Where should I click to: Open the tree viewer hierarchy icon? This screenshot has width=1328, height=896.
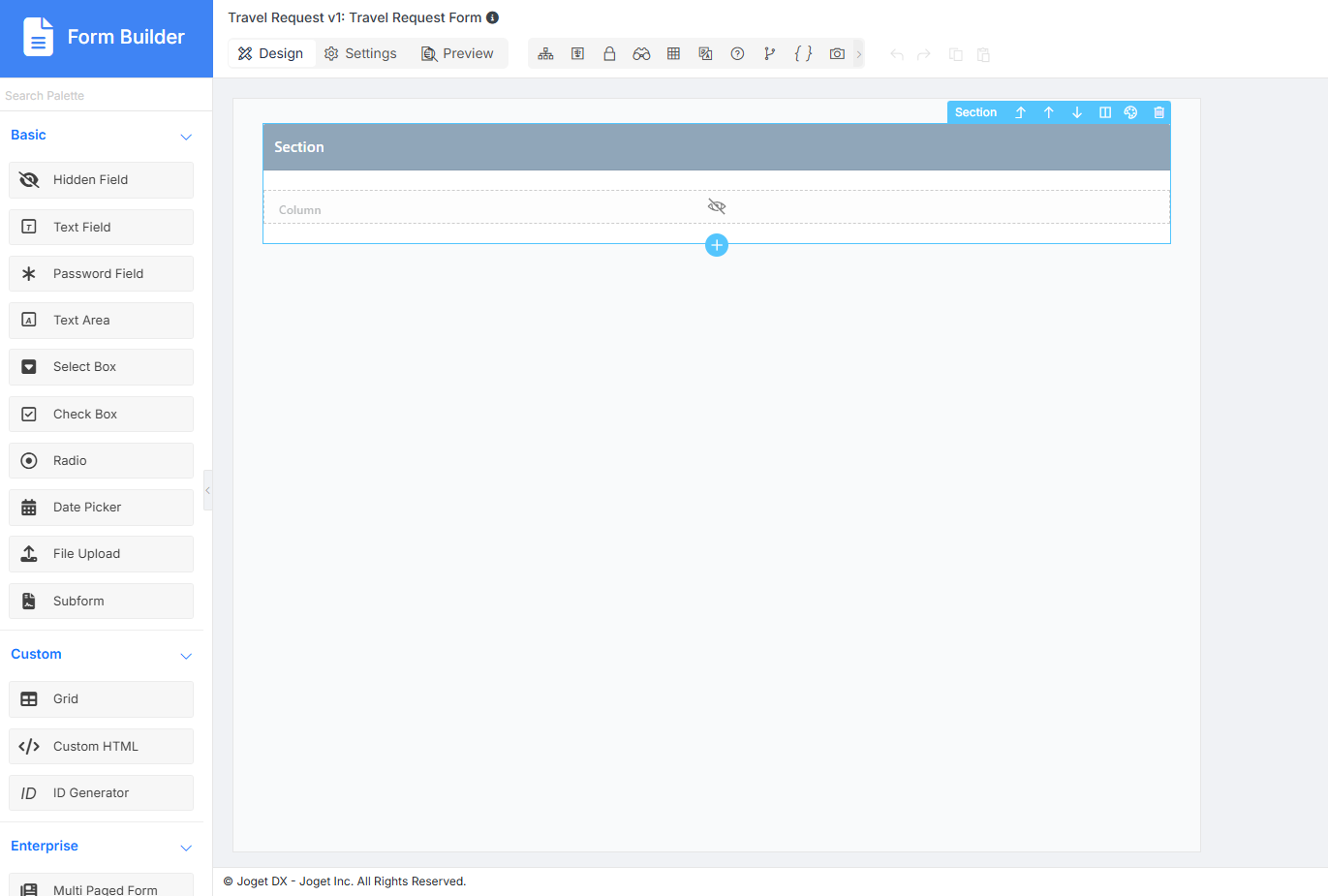point(545,54)
